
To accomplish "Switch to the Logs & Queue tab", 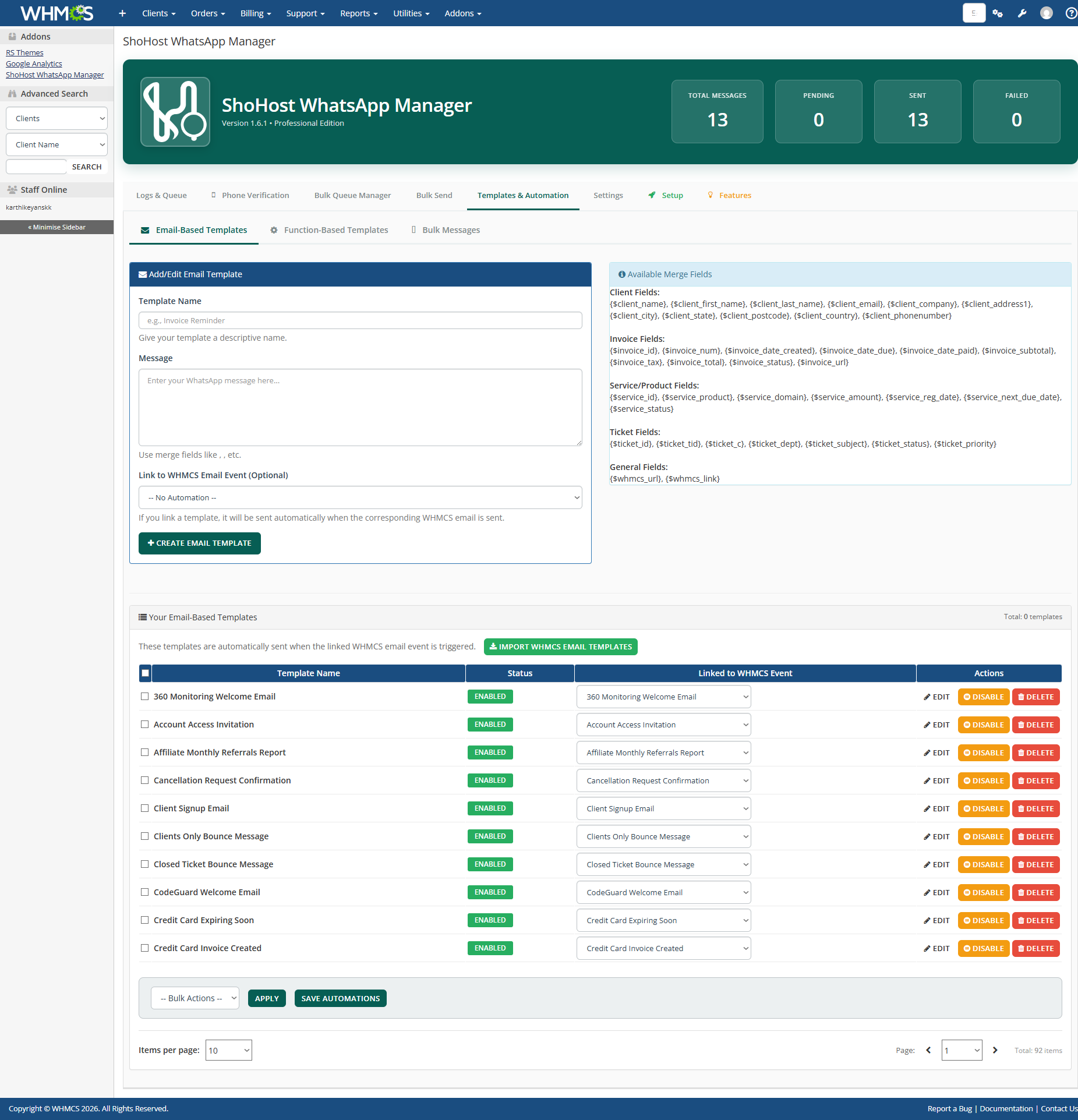I will (161, 195).
